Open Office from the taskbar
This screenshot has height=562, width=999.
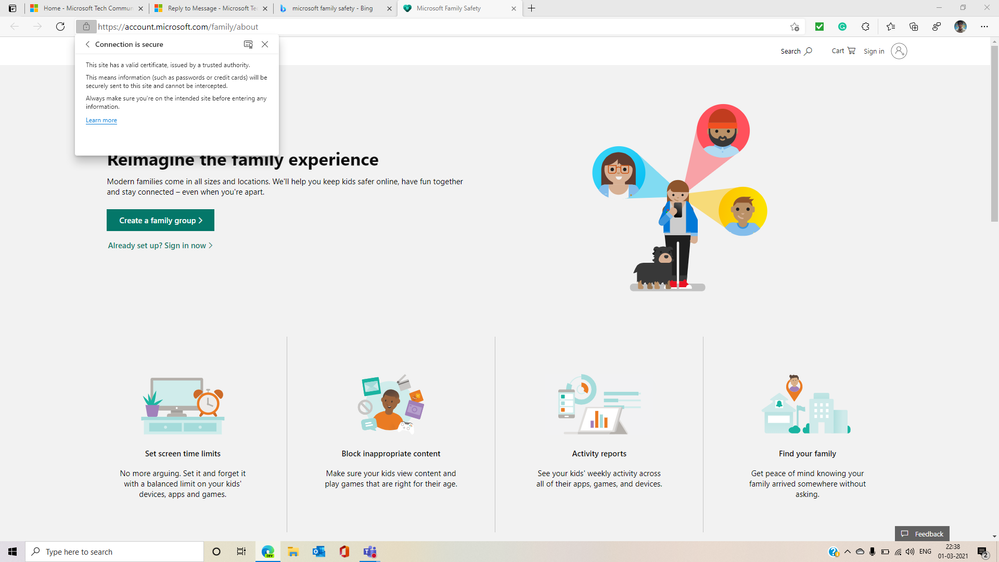[x=344, y=552]
